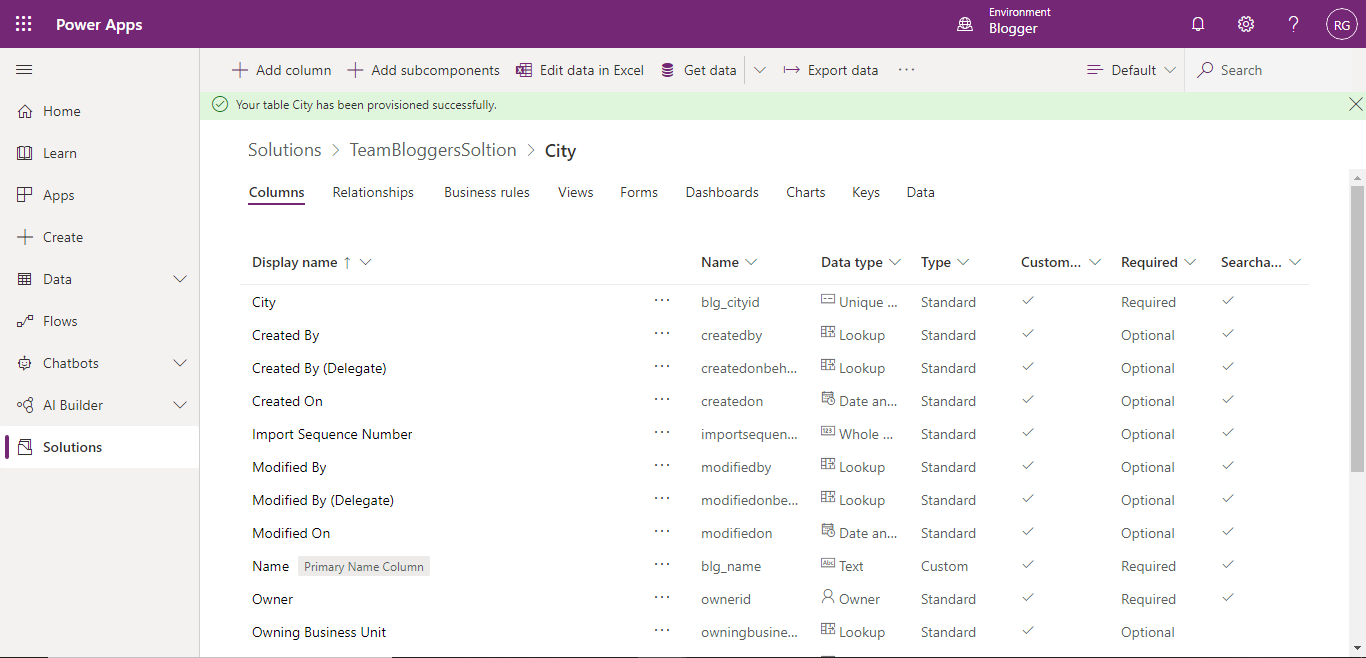Screen dimensions: 1366x658
Task: Switch to the Relationships tab
Action: (373, 191)
